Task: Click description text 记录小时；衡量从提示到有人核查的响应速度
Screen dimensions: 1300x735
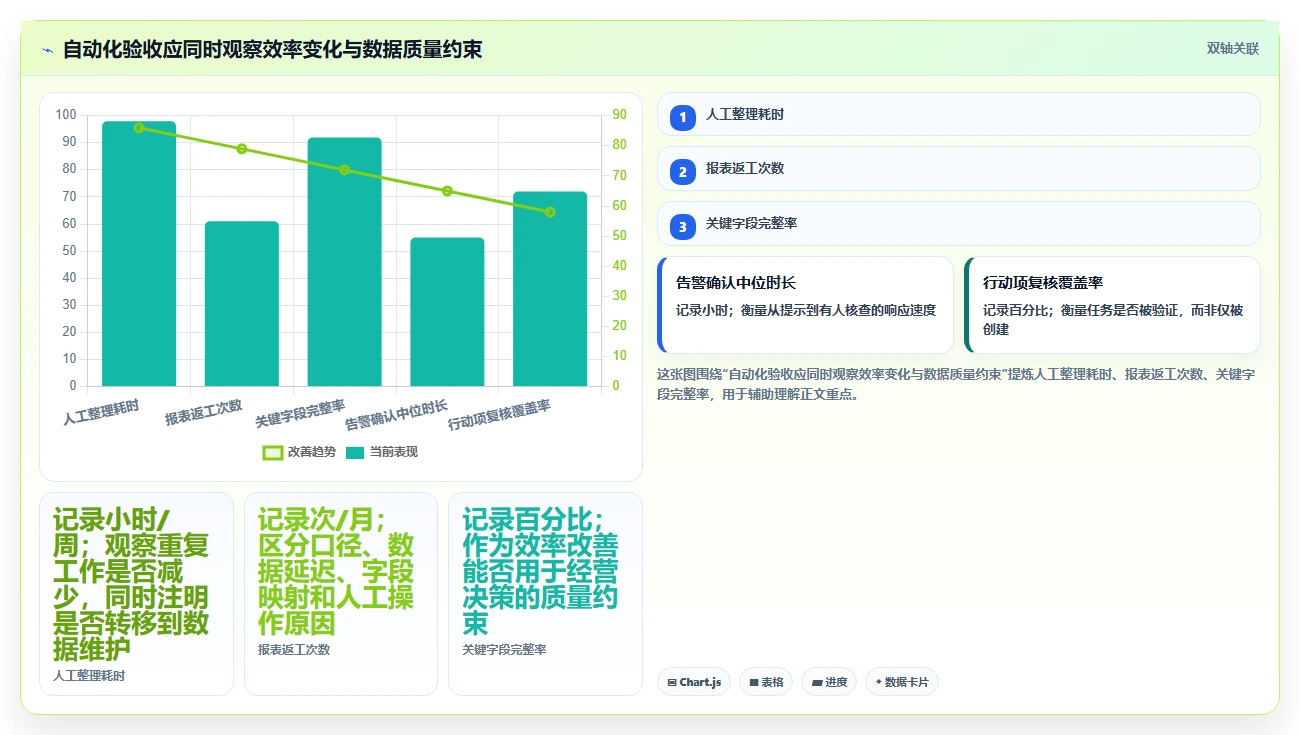Action: coord(806,311)
